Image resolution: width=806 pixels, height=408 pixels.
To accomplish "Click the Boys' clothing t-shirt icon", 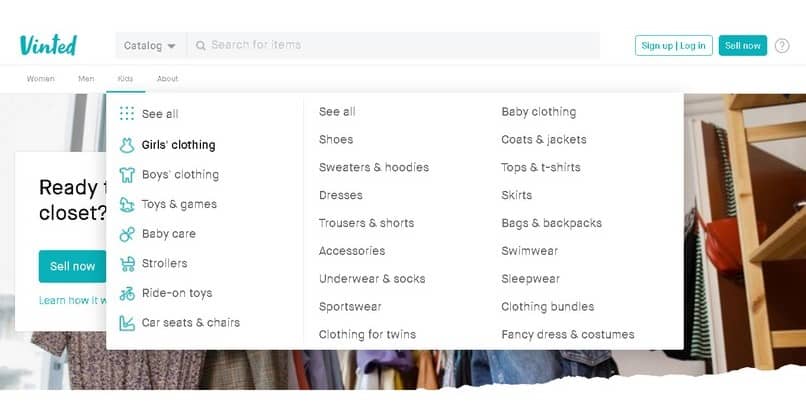I will (x=127, y=175).
